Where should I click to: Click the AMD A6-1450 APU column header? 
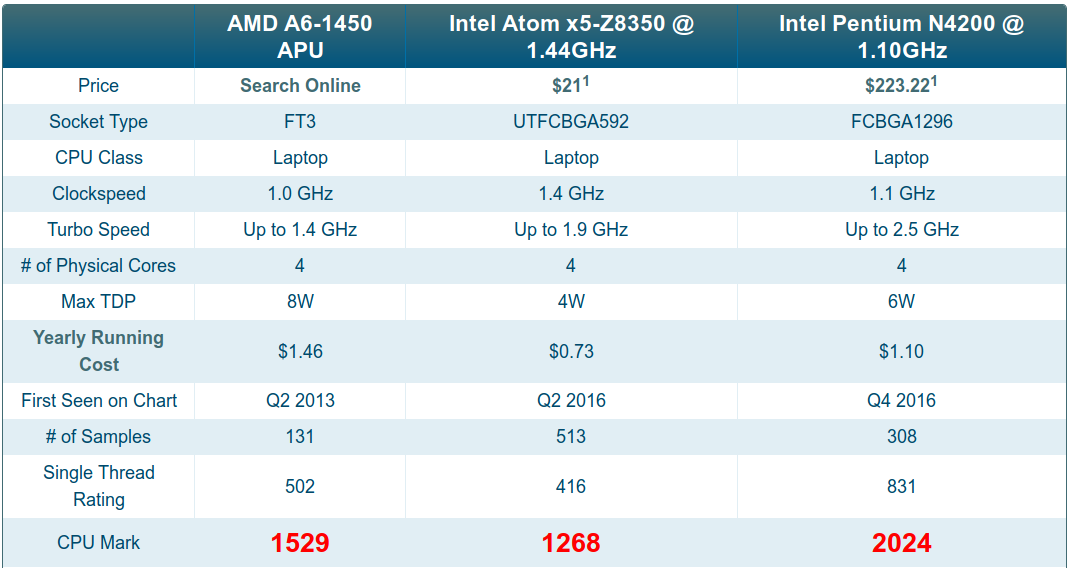click(x=300, y=37)
